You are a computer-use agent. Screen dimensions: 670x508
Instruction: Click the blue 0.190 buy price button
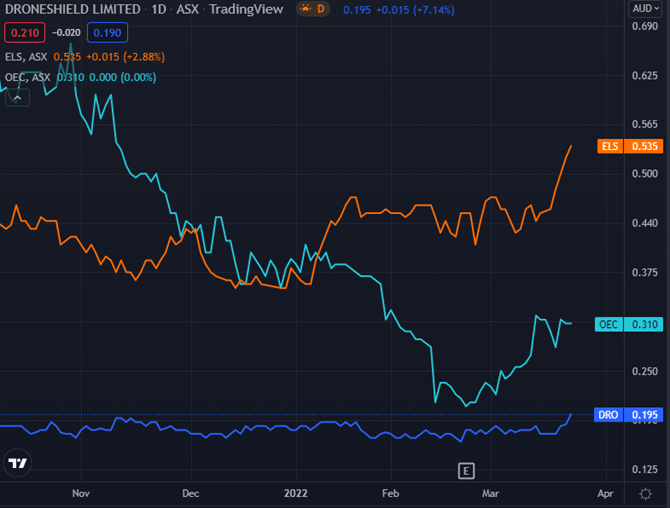click(107, 33)
